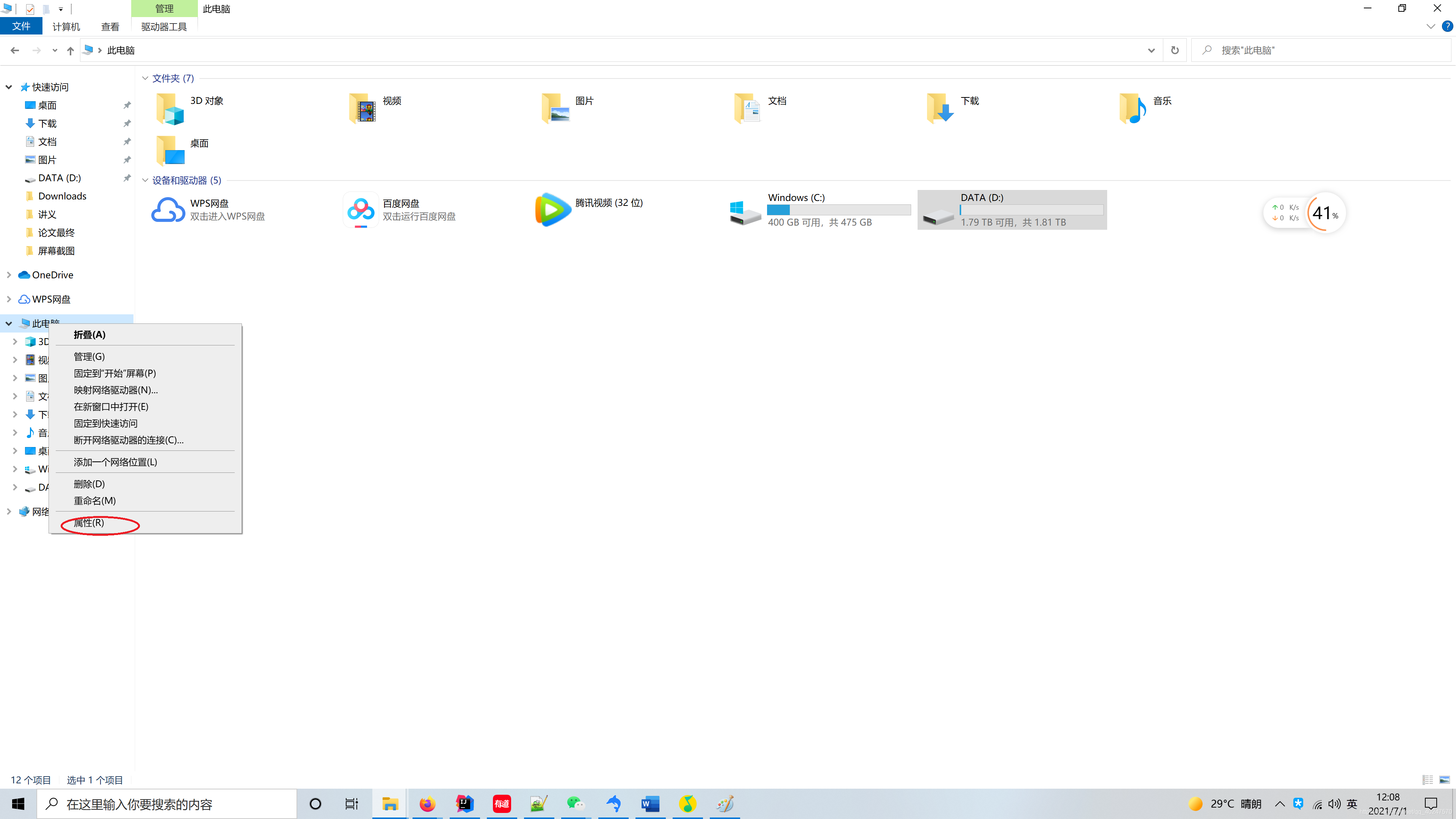The height and width of the screenshot is (819, 1456).
Task: Unpin 桌面 from quick access
Action: 127,105
